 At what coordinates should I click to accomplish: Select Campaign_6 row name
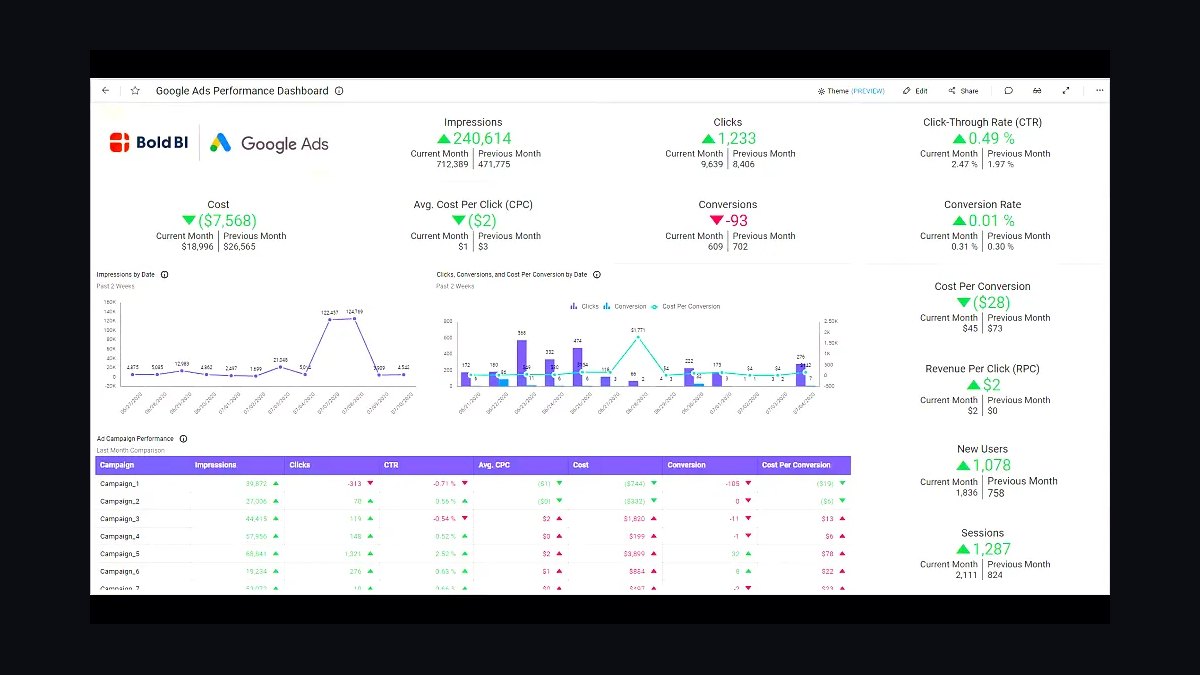120,571
